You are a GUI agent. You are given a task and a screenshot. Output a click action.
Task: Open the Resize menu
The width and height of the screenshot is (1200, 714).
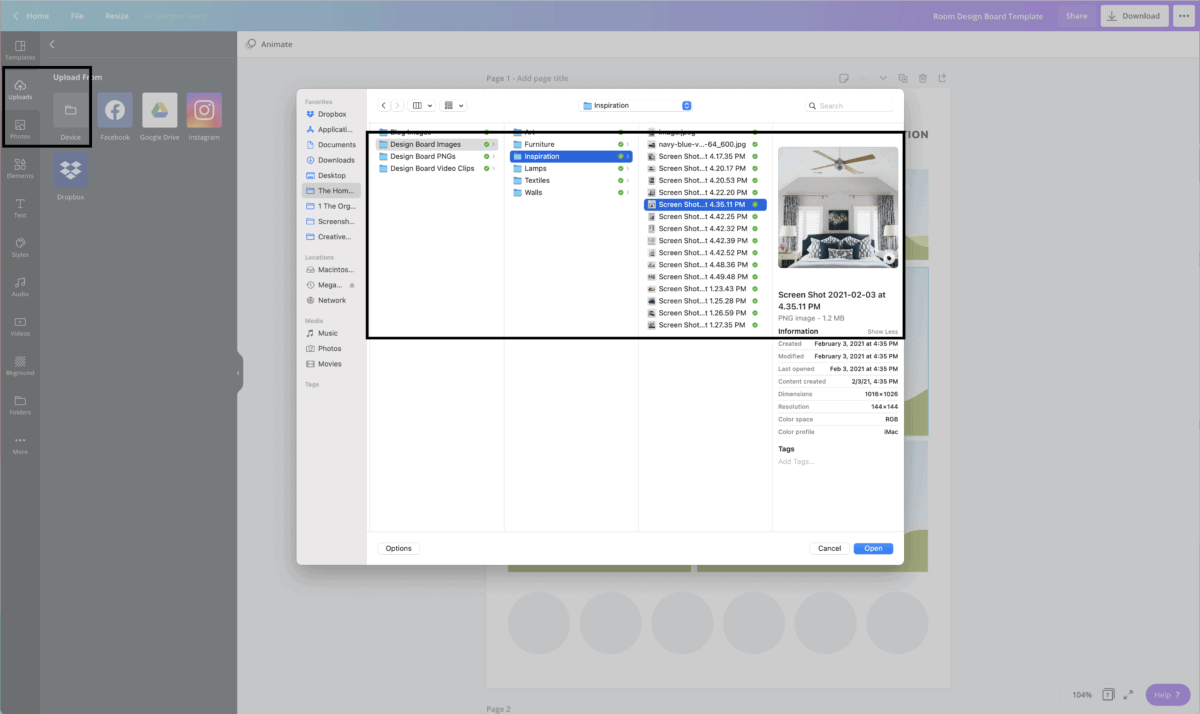point(117,16)
